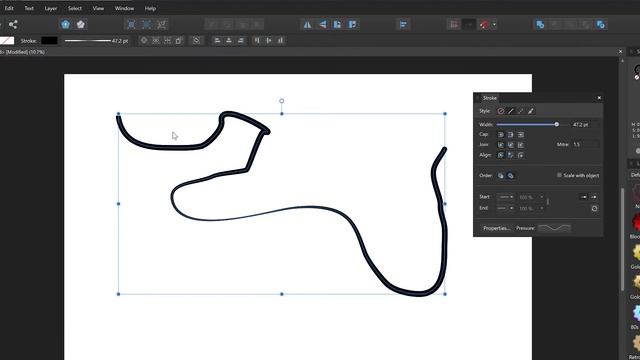640x360 pixels.
Task: Close the Stroke panel
Action: (x=599, y=98)
